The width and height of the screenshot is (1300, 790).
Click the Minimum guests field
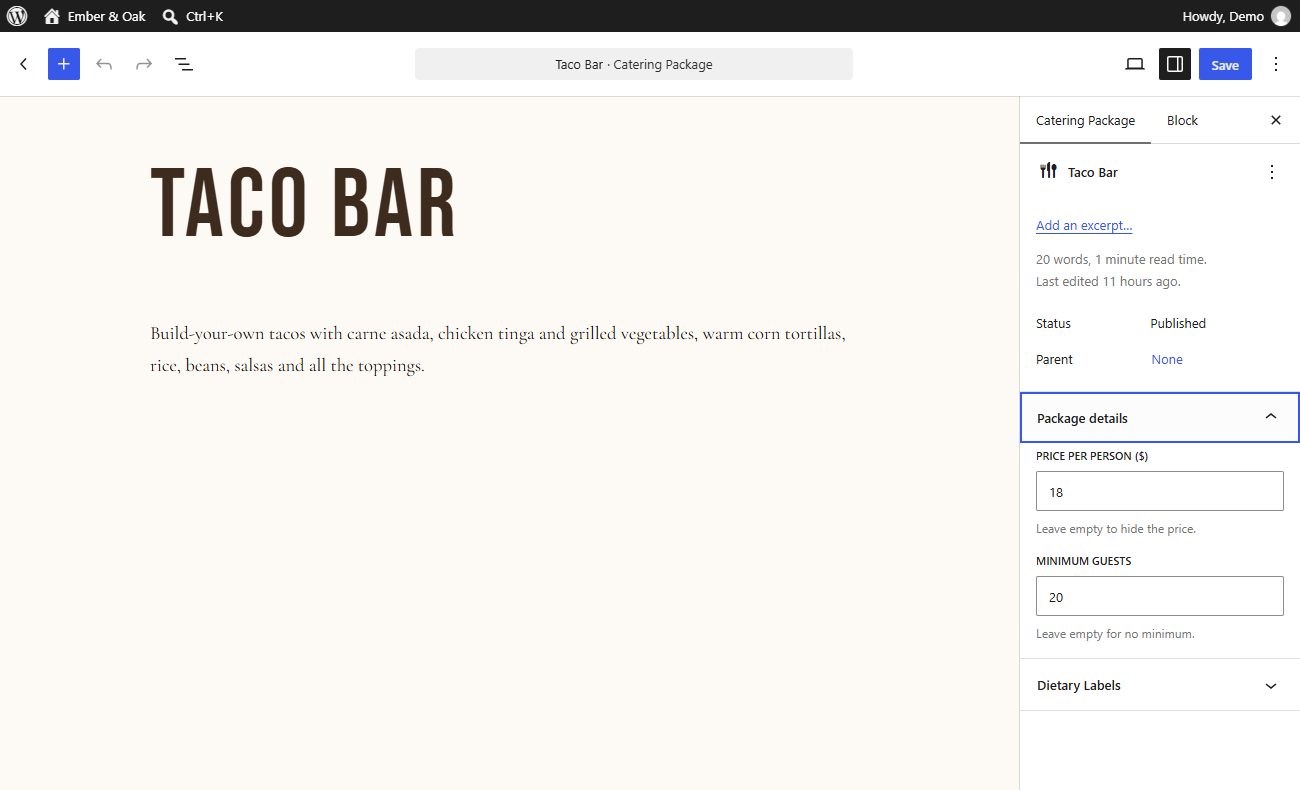point(1160,596)
